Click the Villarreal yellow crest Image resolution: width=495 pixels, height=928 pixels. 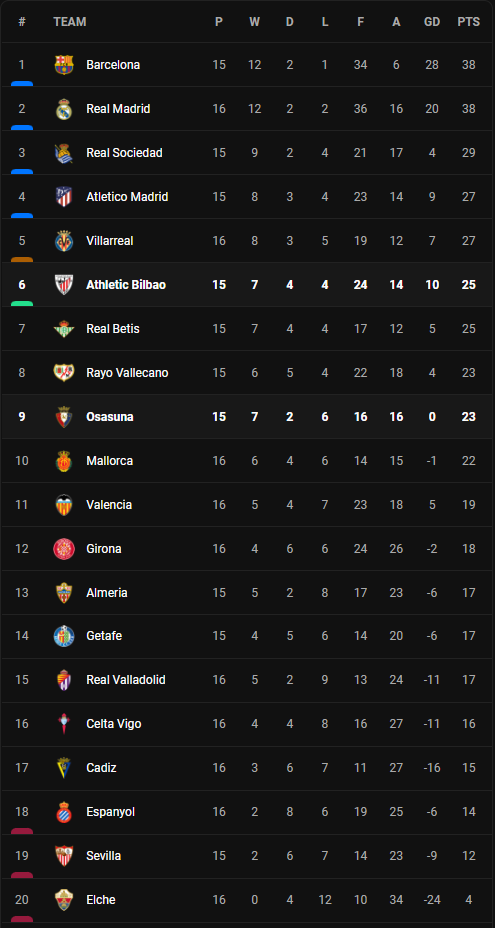[x=64, y=241]
